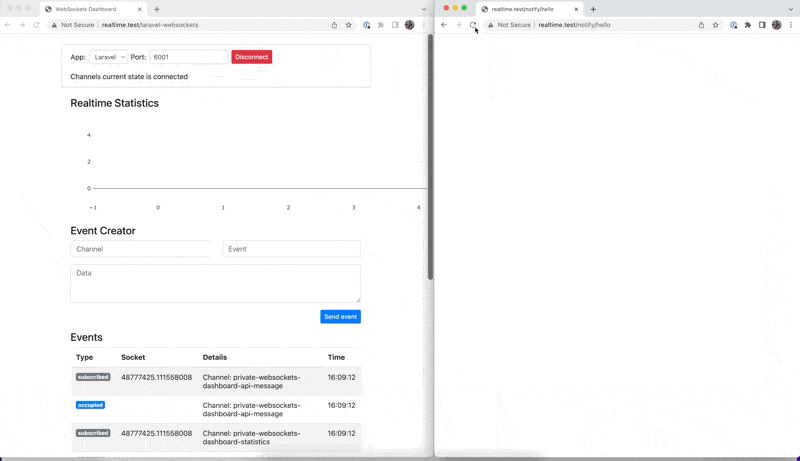Click the occupied badge in Events
The height and width of the screenshot is (461, 800).
(90, 405)
